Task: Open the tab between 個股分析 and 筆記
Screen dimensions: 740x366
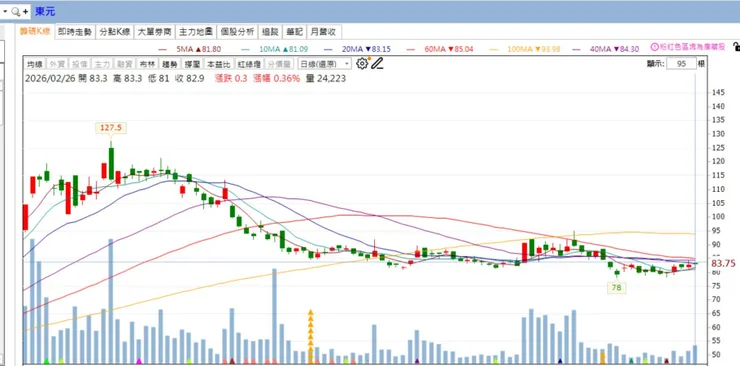Action: pyautogui.click(x=270, y=32)
